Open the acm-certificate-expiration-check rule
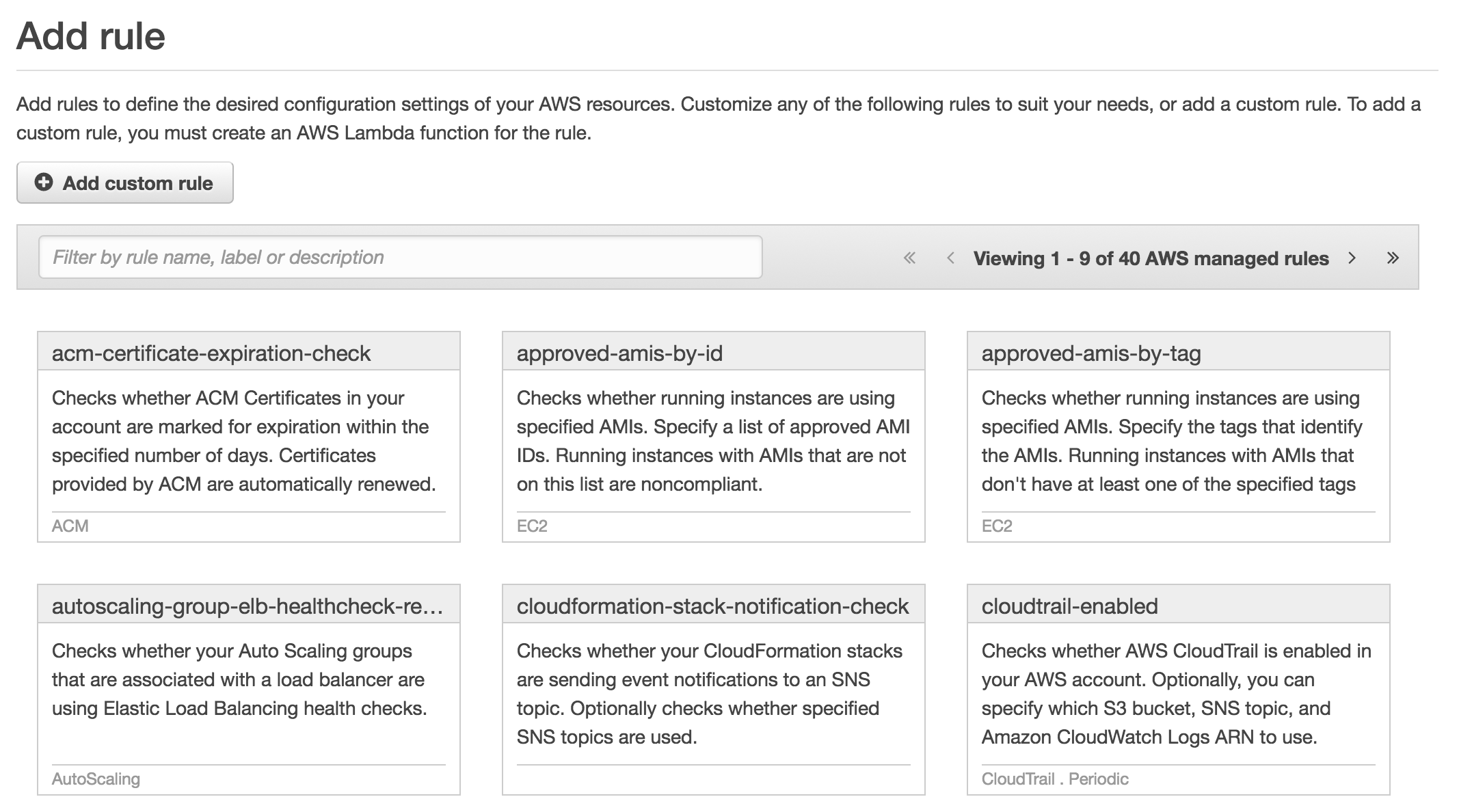The height and width of the screenshot is (812, 1459). [x=211, y=353]
